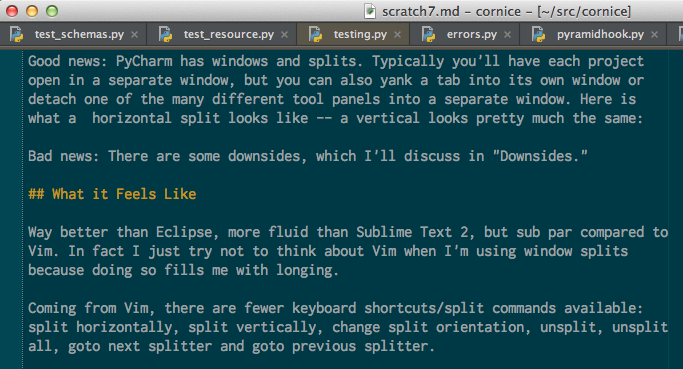The width and height of the screenshot is (683, 369).
Task: Close the pyramidhook.py tab
Action: (x=654, y=34)
